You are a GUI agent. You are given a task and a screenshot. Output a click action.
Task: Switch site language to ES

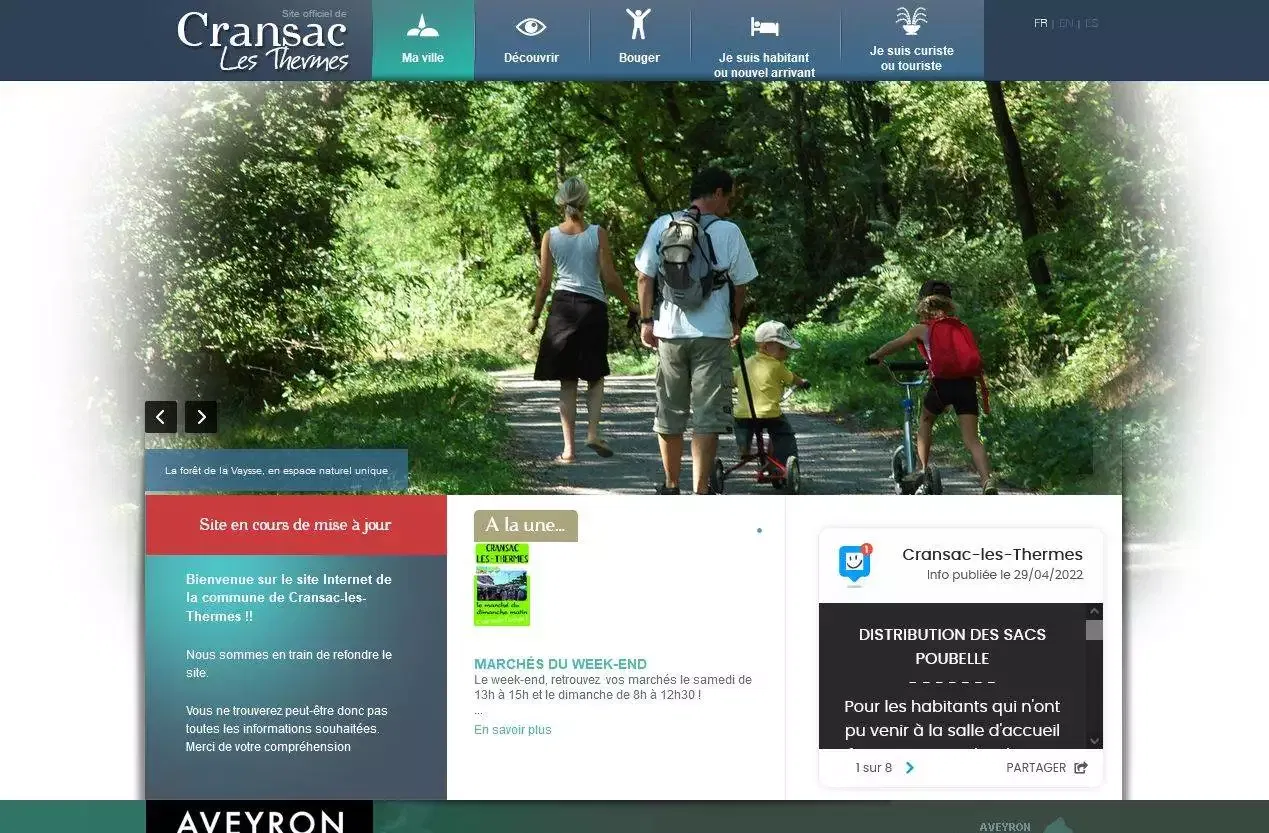[1091, 23]
